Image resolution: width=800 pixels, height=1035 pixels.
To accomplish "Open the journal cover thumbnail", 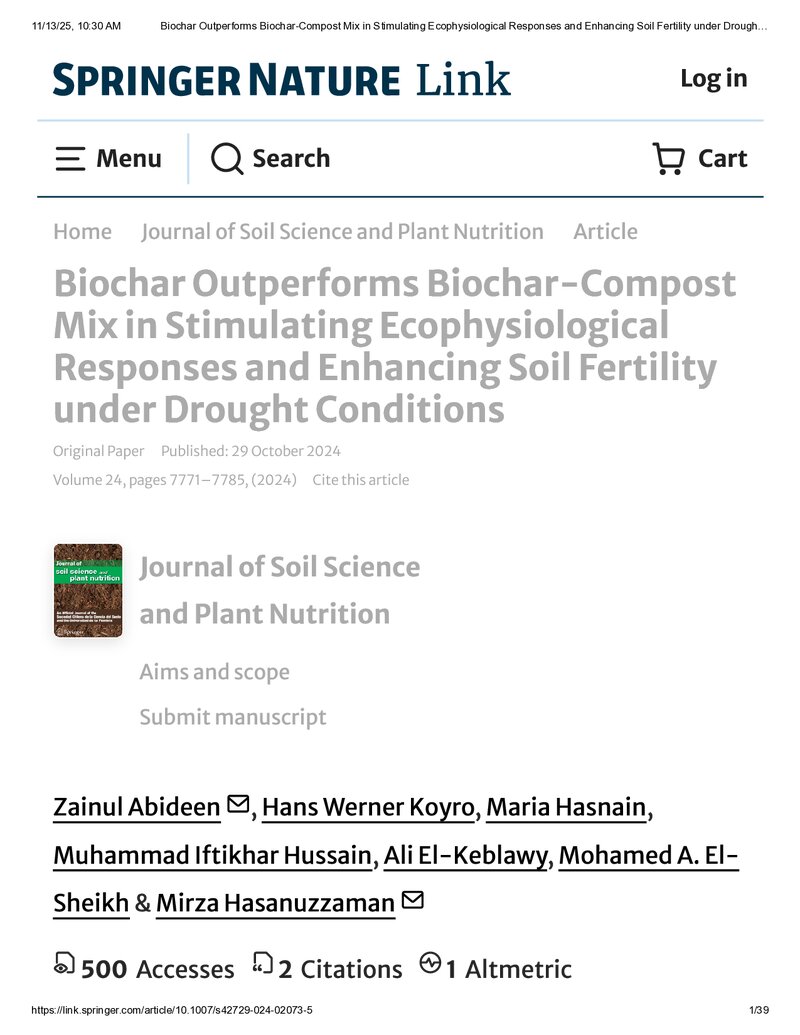I will point(88,591).
